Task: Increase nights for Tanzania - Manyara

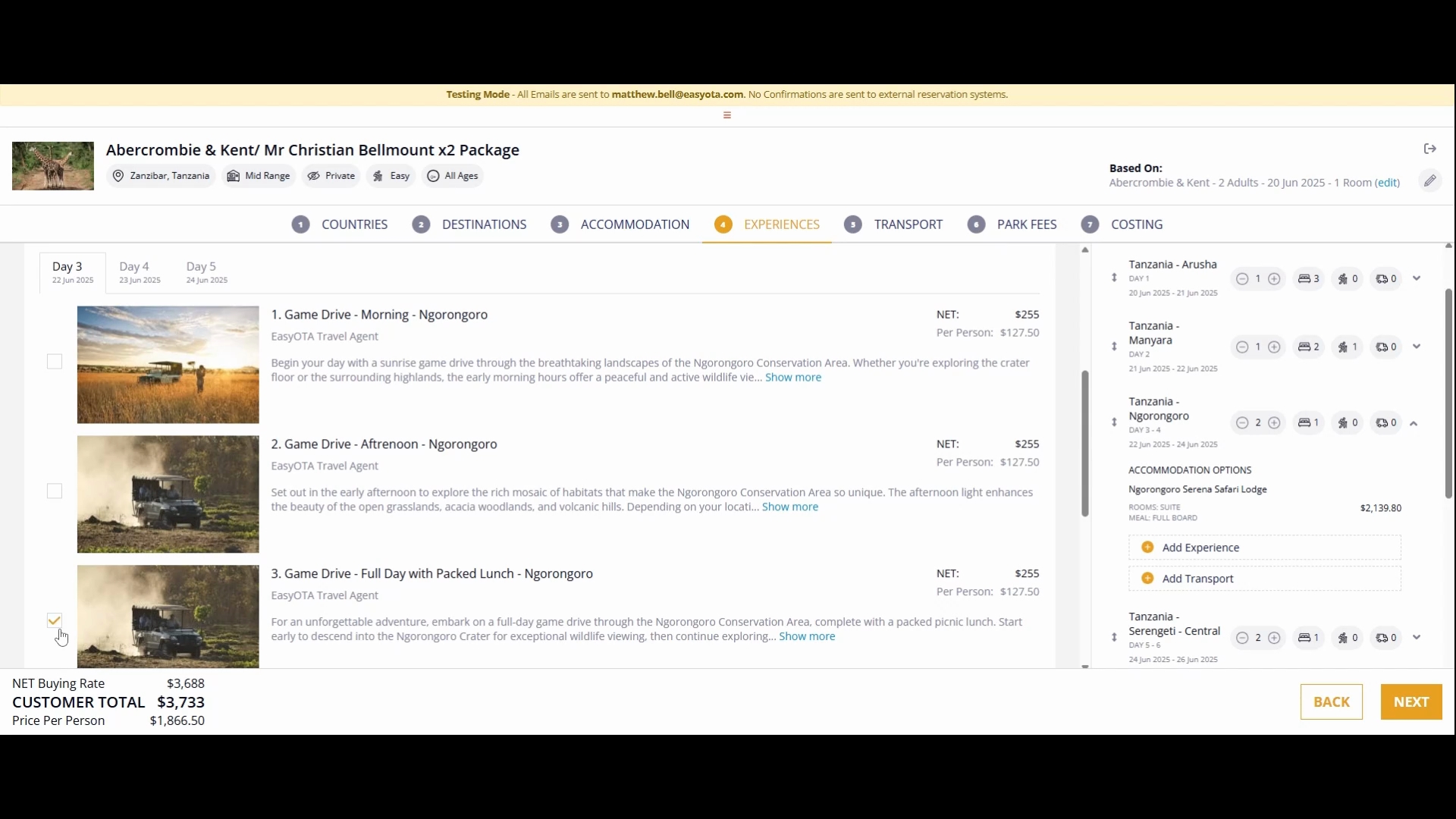Action: tap(1274, 347)
